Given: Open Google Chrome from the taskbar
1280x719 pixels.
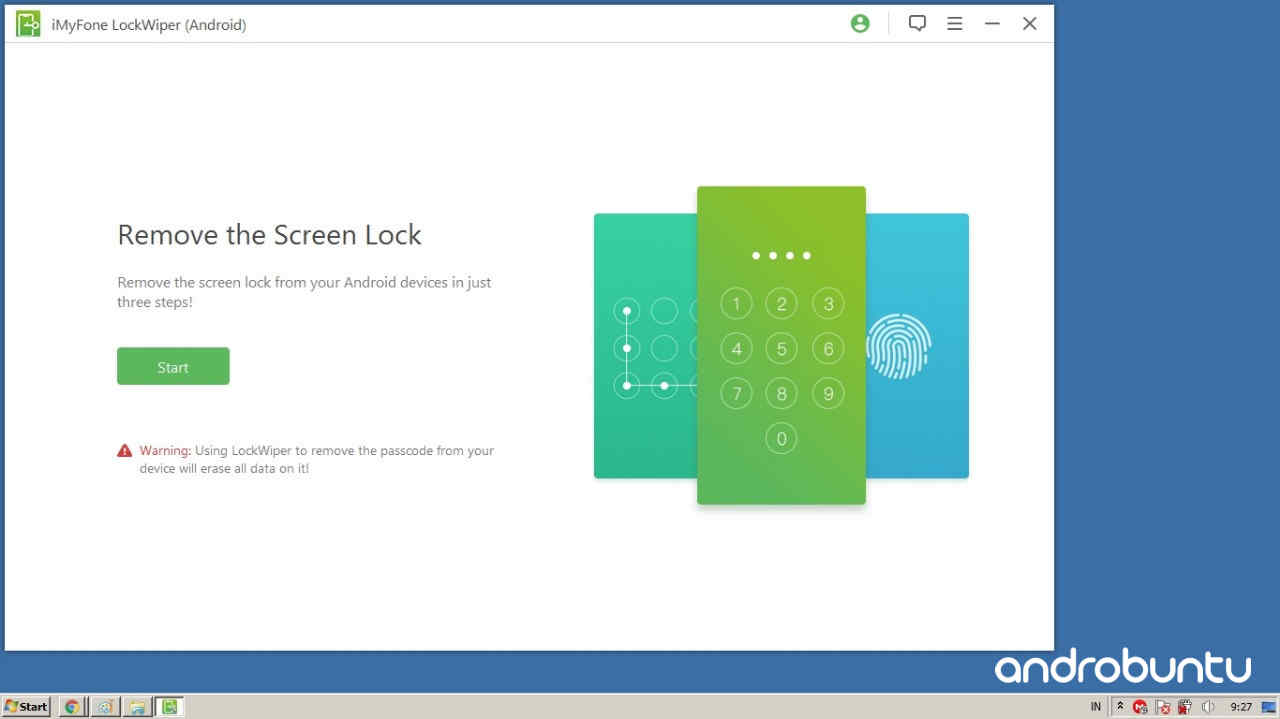Looking at the screenshot, I should click(71, 706).
